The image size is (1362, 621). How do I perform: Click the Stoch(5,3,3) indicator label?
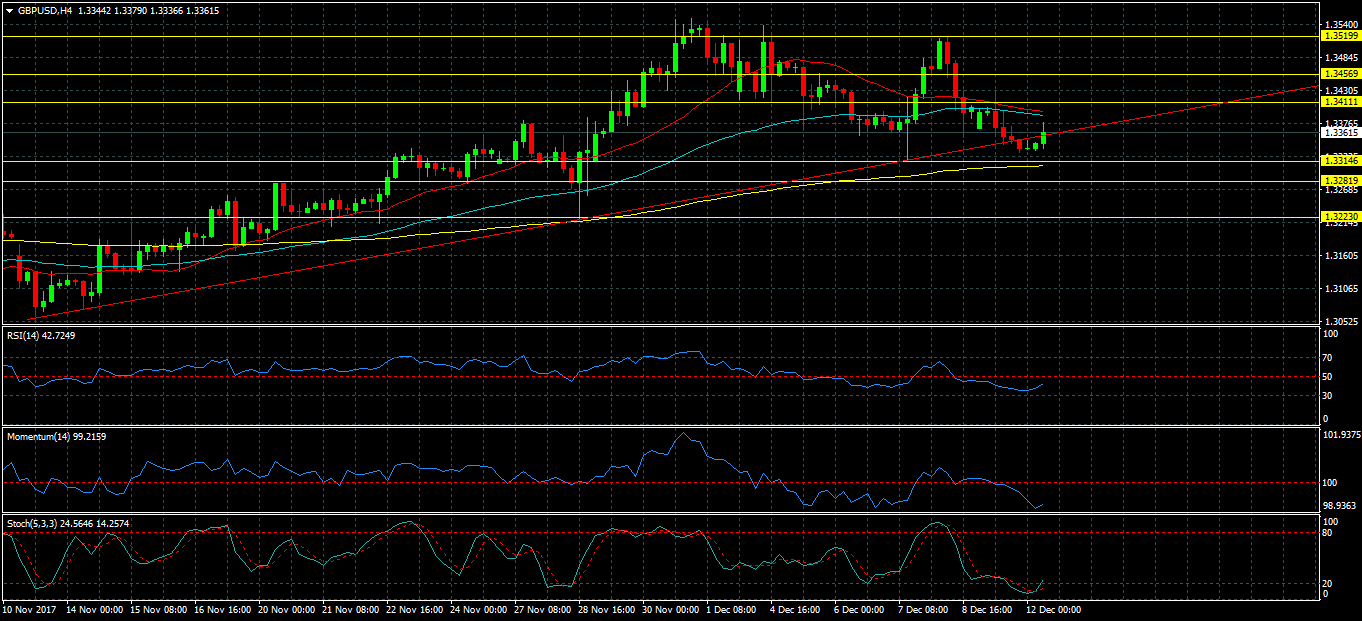click(x=68, y=523)
